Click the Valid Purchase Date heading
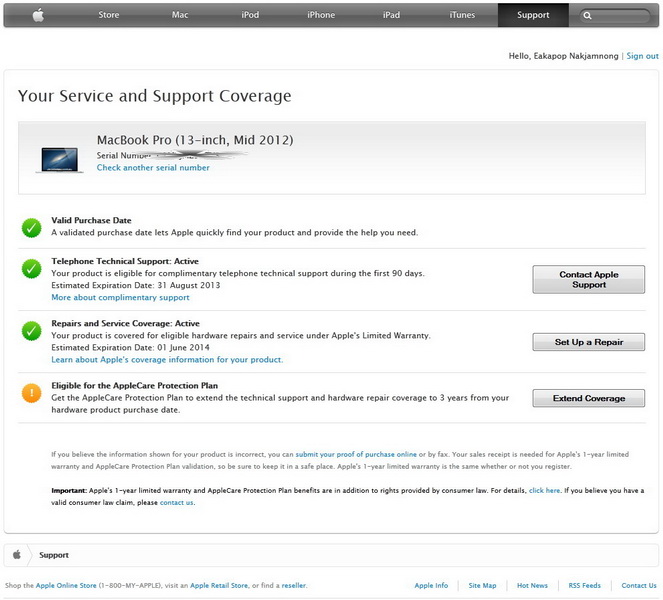This screenshot has width=663, height=600. point(91,220)
